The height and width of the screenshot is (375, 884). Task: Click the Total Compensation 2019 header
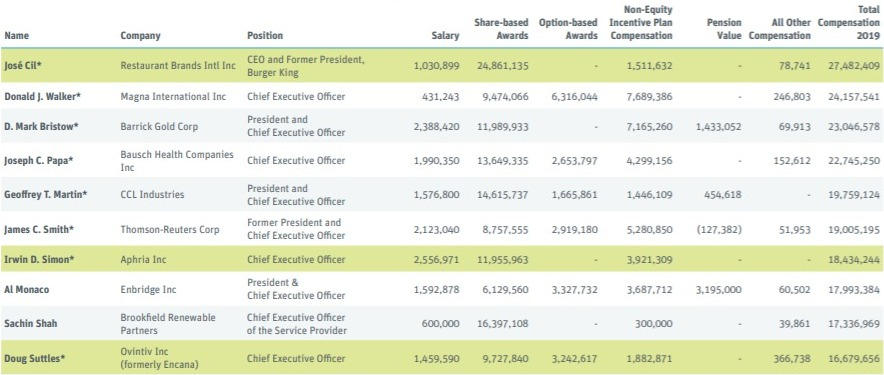pyautogui.click(x=849, y=23)
